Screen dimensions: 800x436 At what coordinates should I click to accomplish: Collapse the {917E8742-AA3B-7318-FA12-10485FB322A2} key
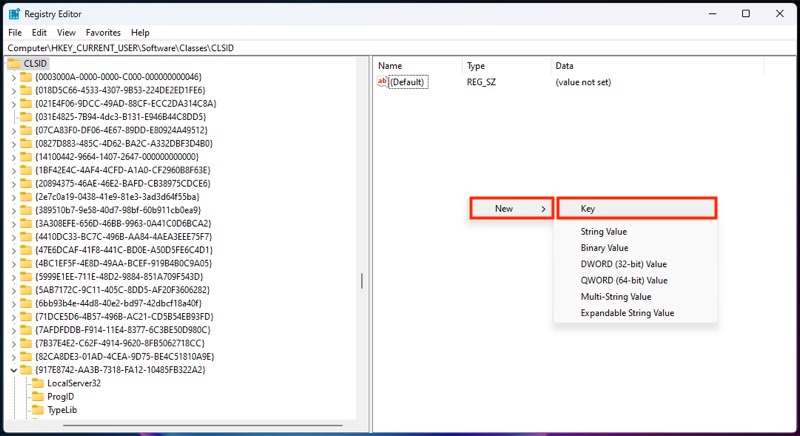click(14, 370)
